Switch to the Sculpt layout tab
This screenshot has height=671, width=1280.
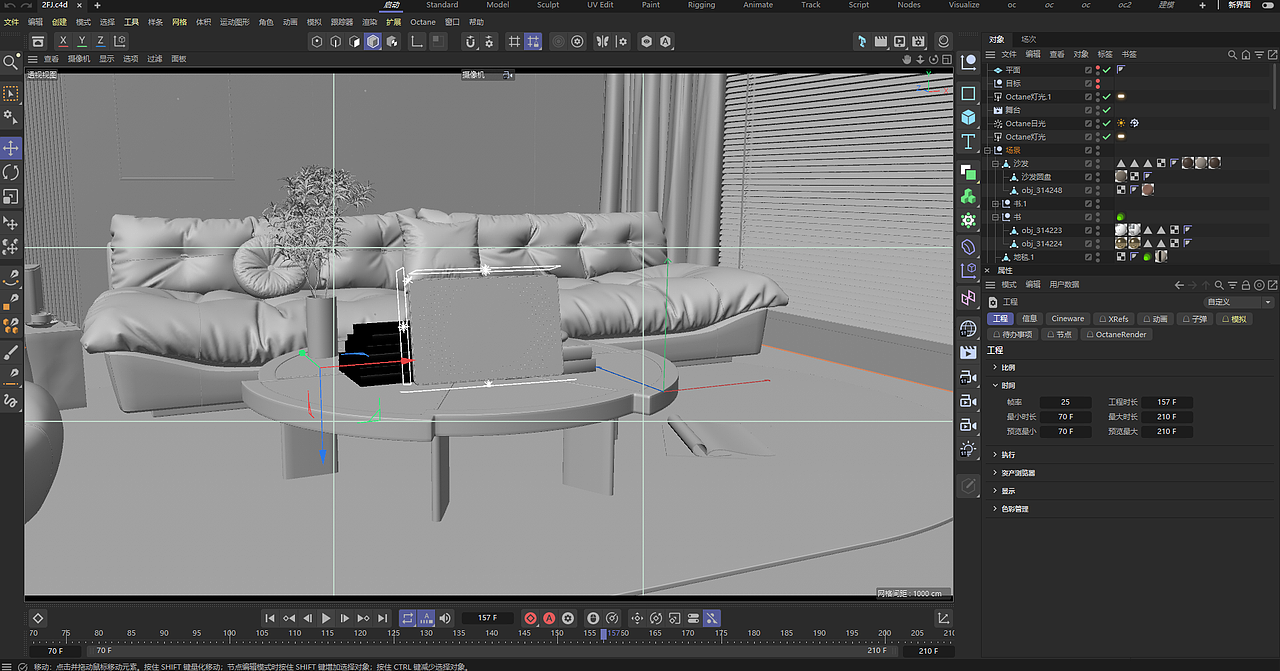coord(548,5)
